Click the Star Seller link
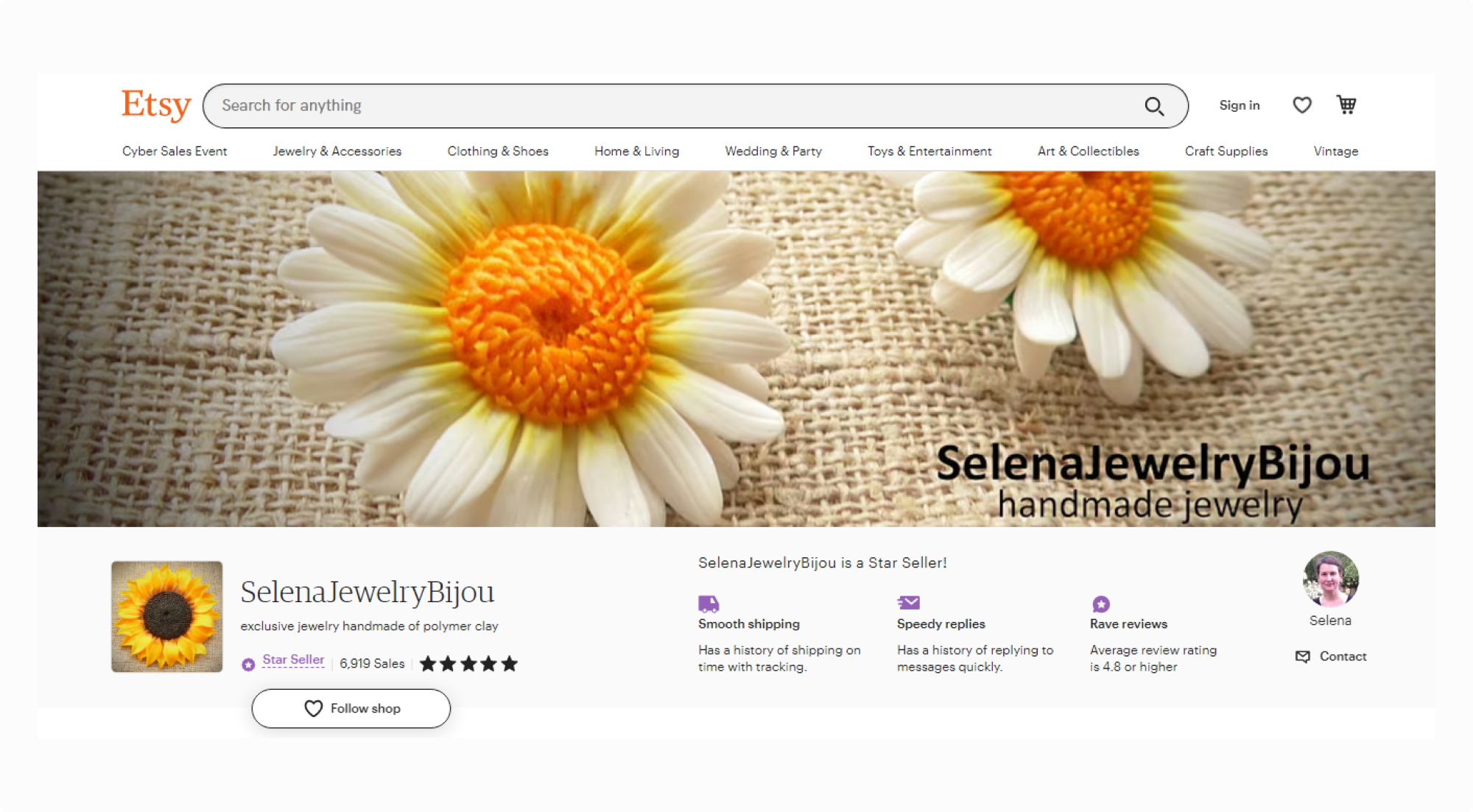Image resolution: width=1473 pixels, height=812 pixels. click(x=293, y=660)
